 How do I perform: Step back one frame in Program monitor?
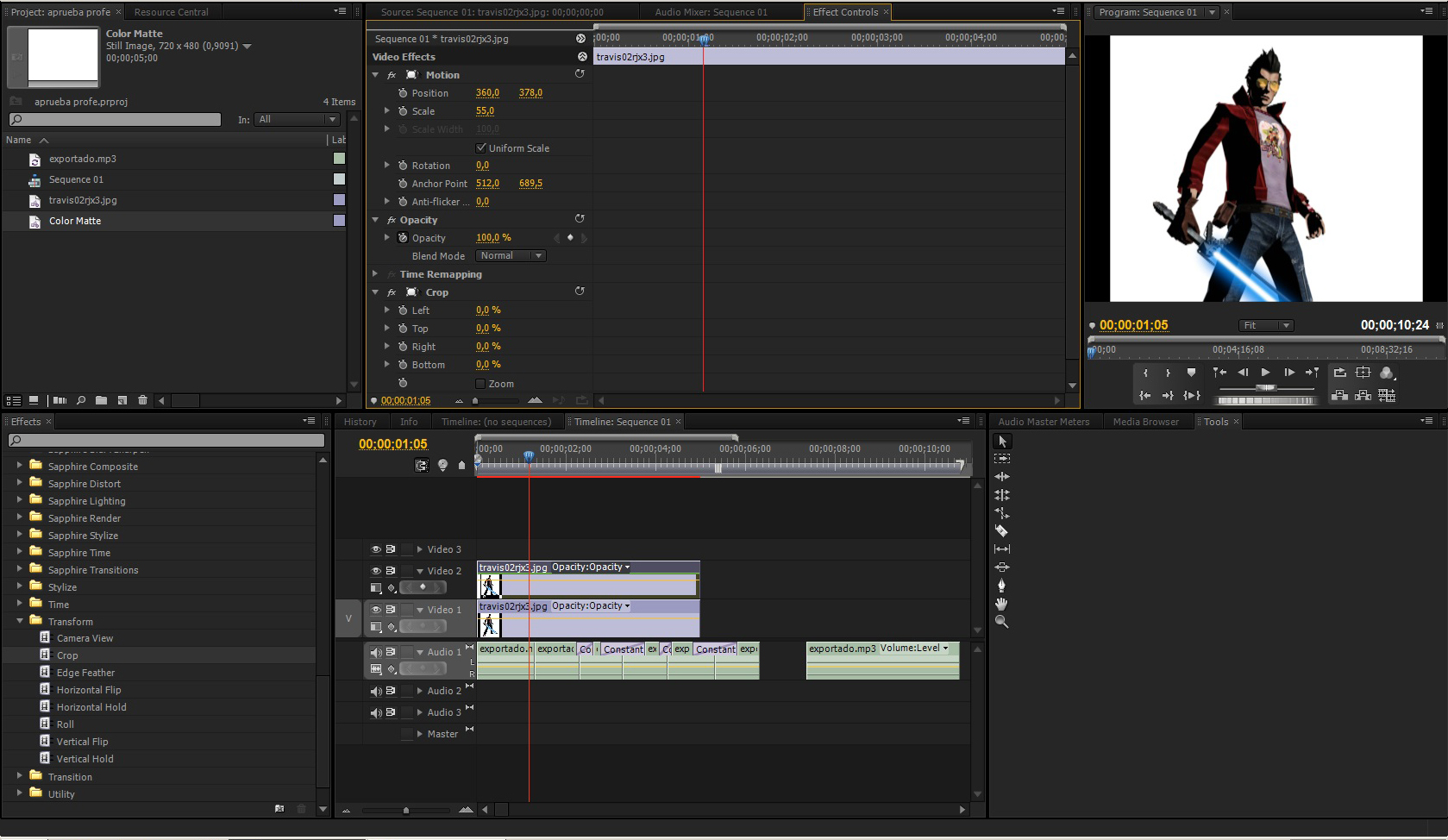tap(1243, 373)
